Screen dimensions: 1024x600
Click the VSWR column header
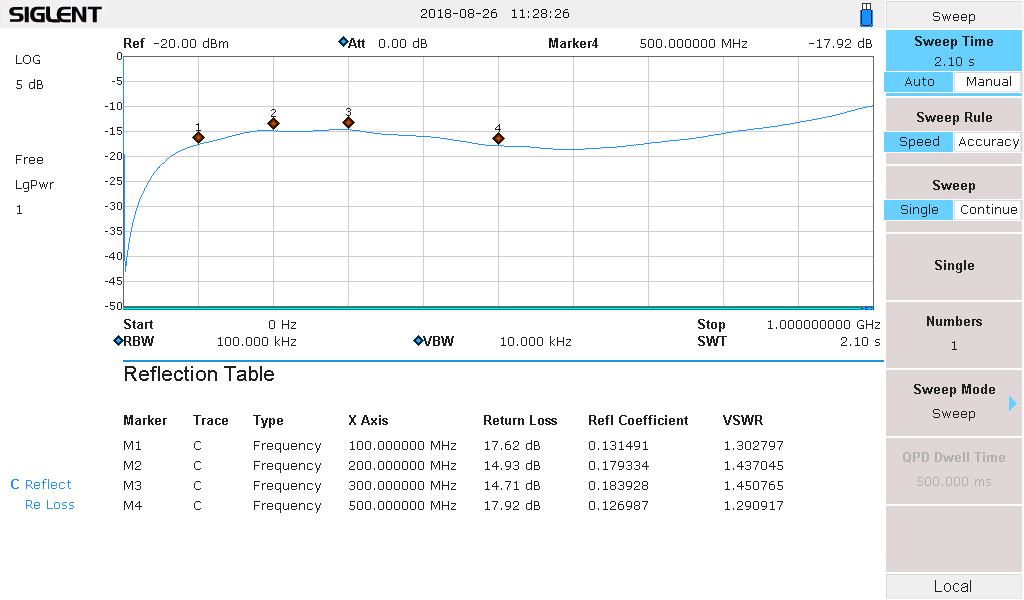click(743, 420)
